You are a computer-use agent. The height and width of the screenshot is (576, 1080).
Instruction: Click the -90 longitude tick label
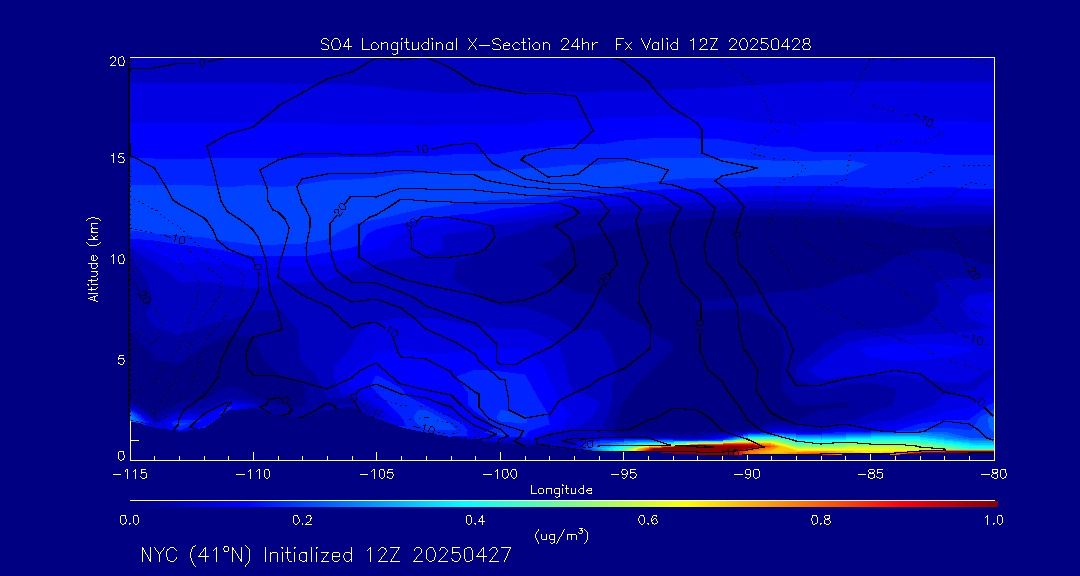coord(747,475)
